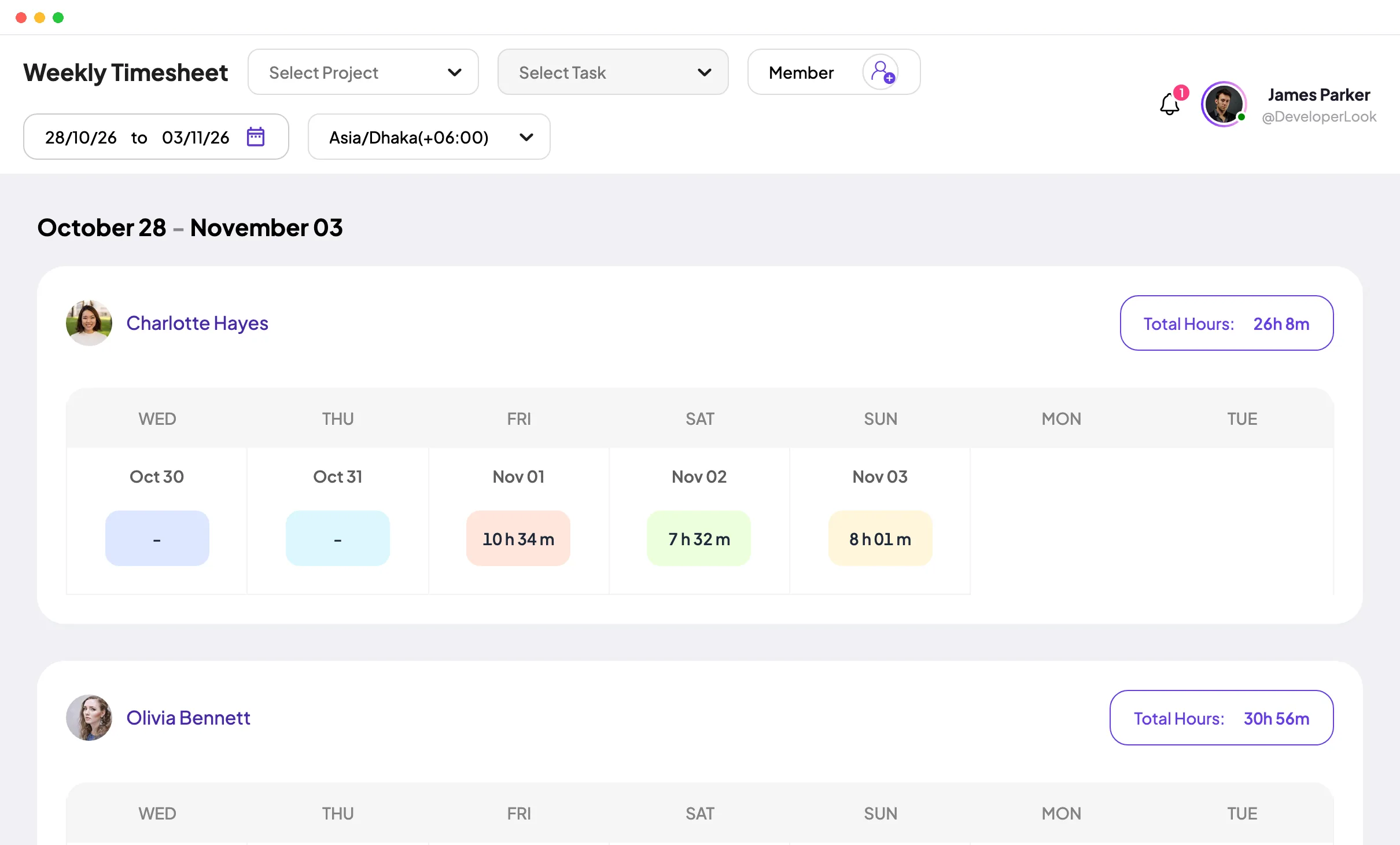1400x845 pixels.
Task: Open the calendar date picker icon
Action: (x=256, y=137)
